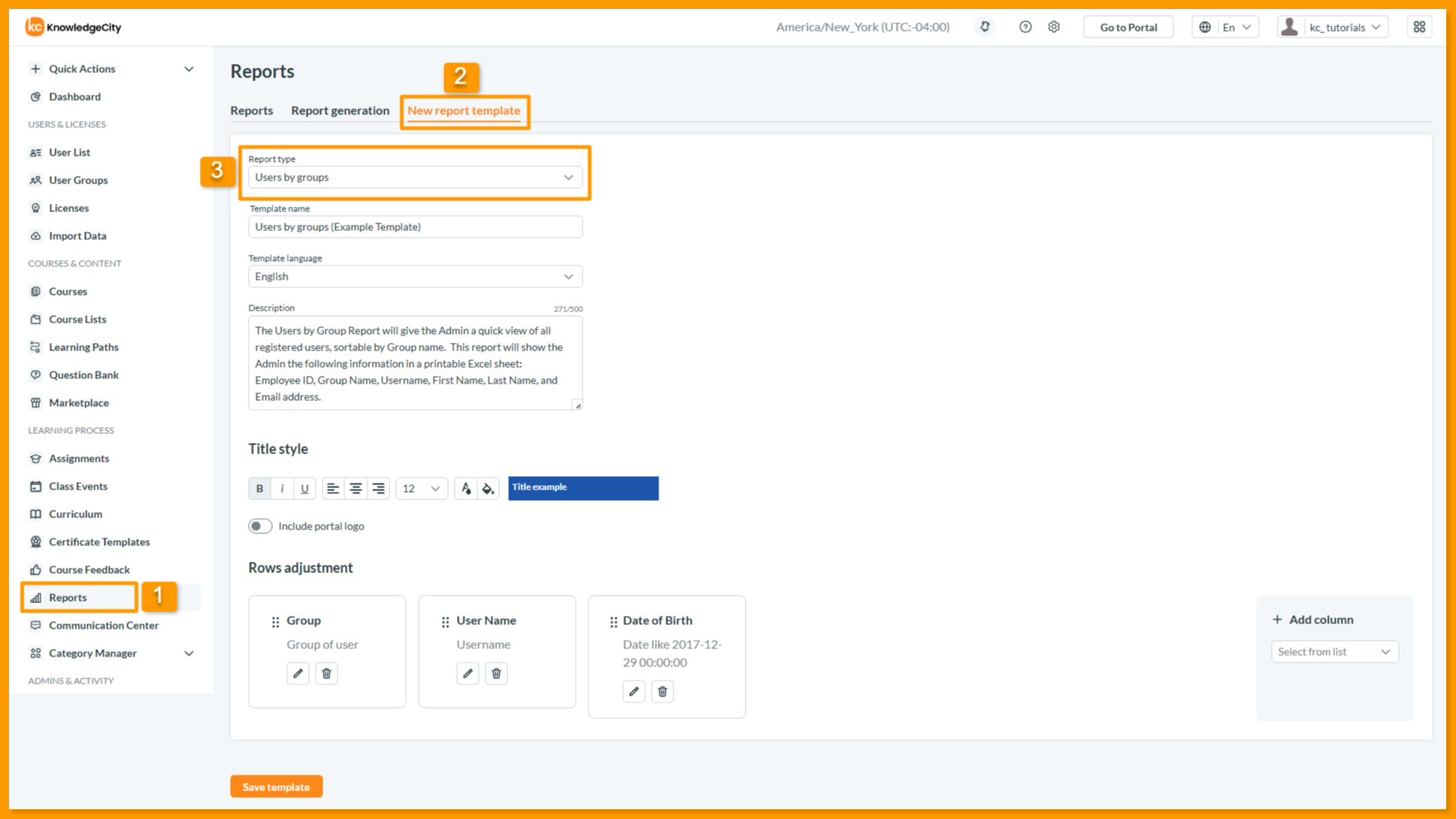Viewport: 1456px width, 819px height.
Task: Open the Report type dropdown
Action: (x=415, y=177)
